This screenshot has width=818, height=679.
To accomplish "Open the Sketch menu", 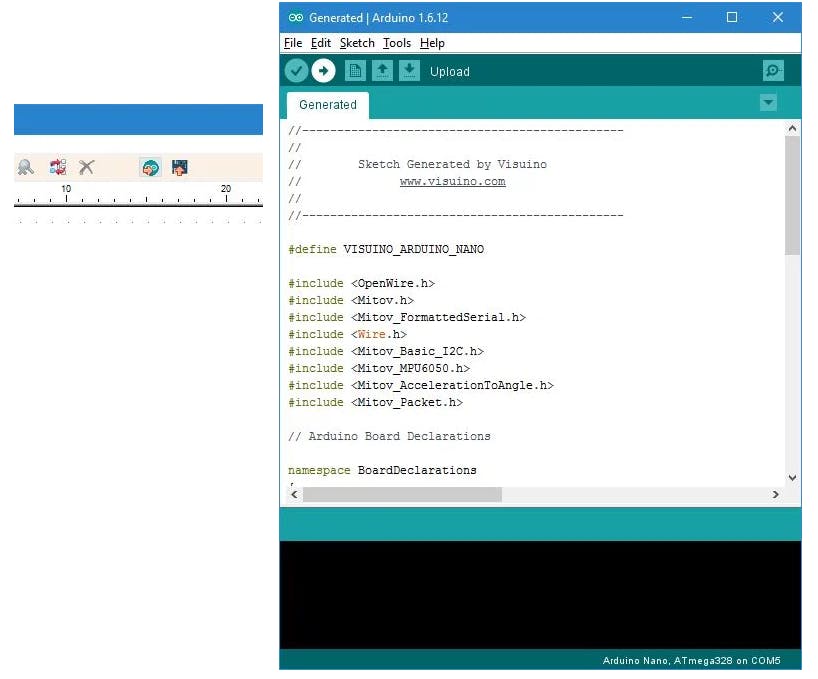I will tap(357, 43).
